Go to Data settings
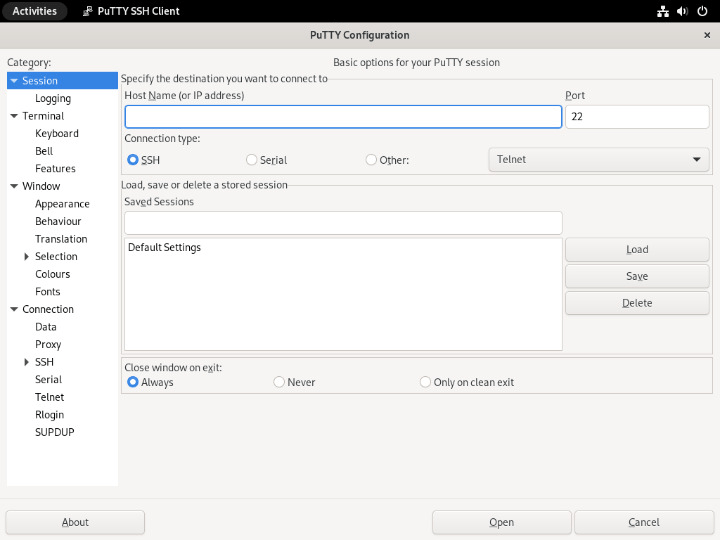 [x=46, y=327]
